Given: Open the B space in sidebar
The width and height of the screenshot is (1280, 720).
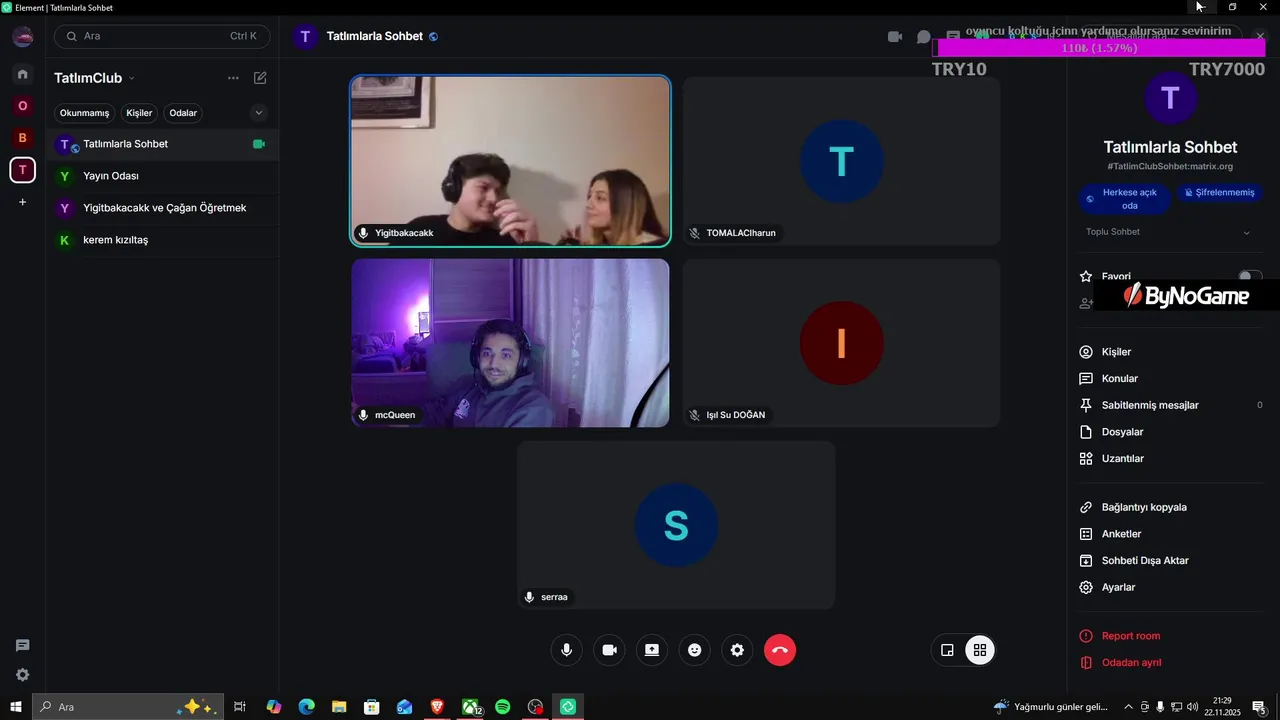Looking at the screenshot, I should pos(22,138).
